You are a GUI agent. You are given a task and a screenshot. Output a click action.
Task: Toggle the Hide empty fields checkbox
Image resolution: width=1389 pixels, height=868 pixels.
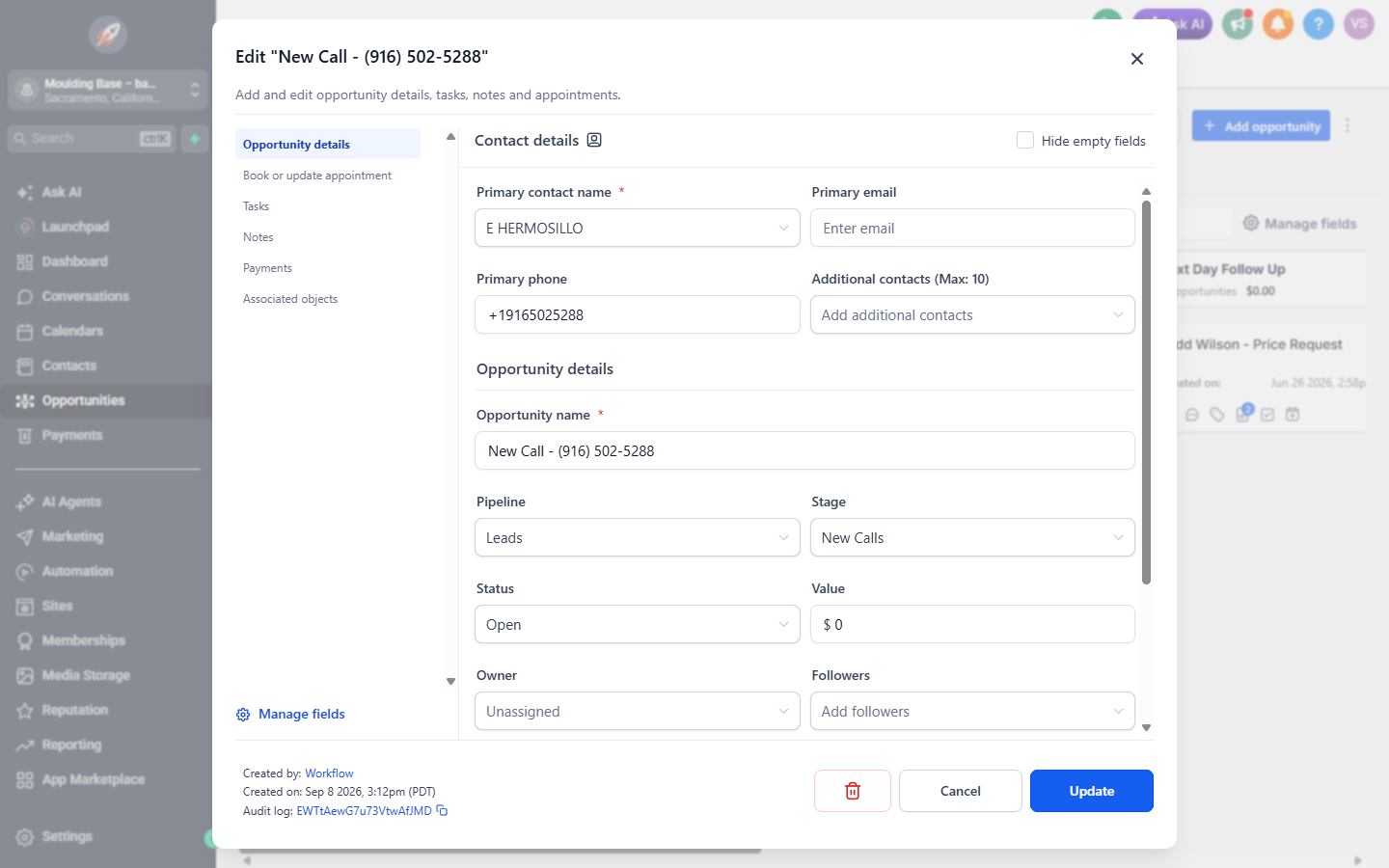tap(1025, 140)
